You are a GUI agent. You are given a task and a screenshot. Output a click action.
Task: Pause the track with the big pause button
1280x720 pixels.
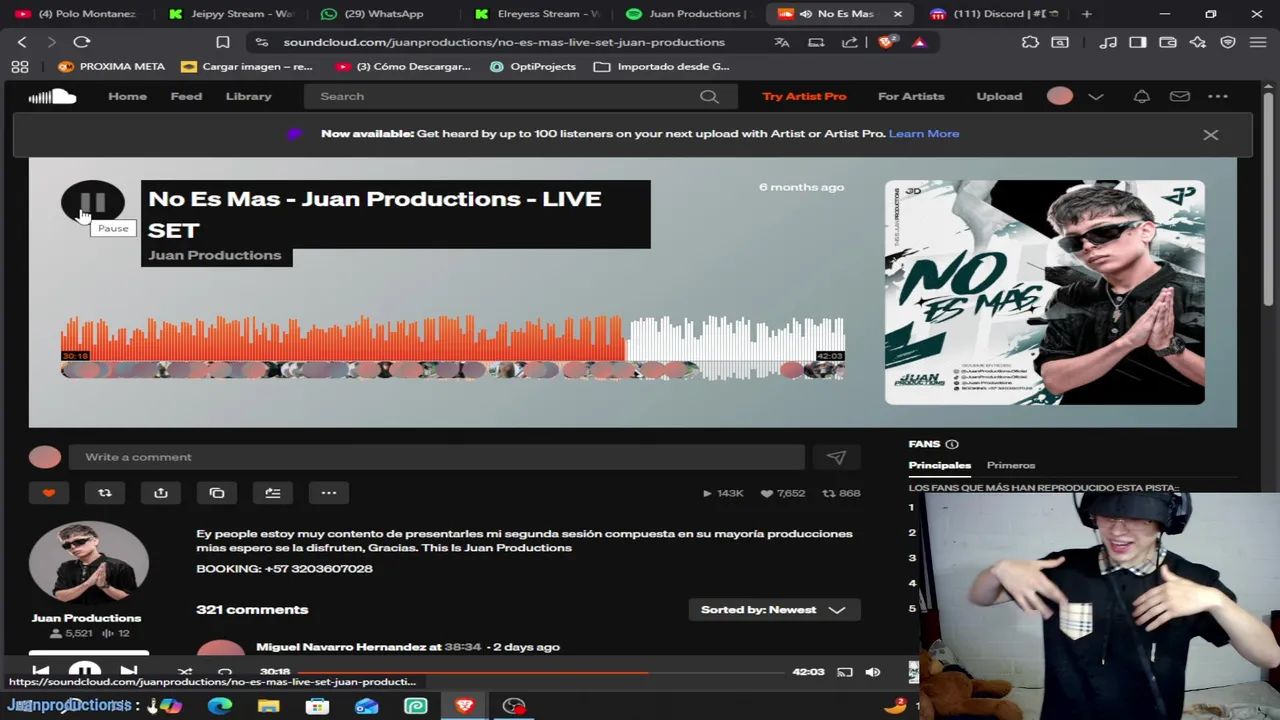[93, 203]
